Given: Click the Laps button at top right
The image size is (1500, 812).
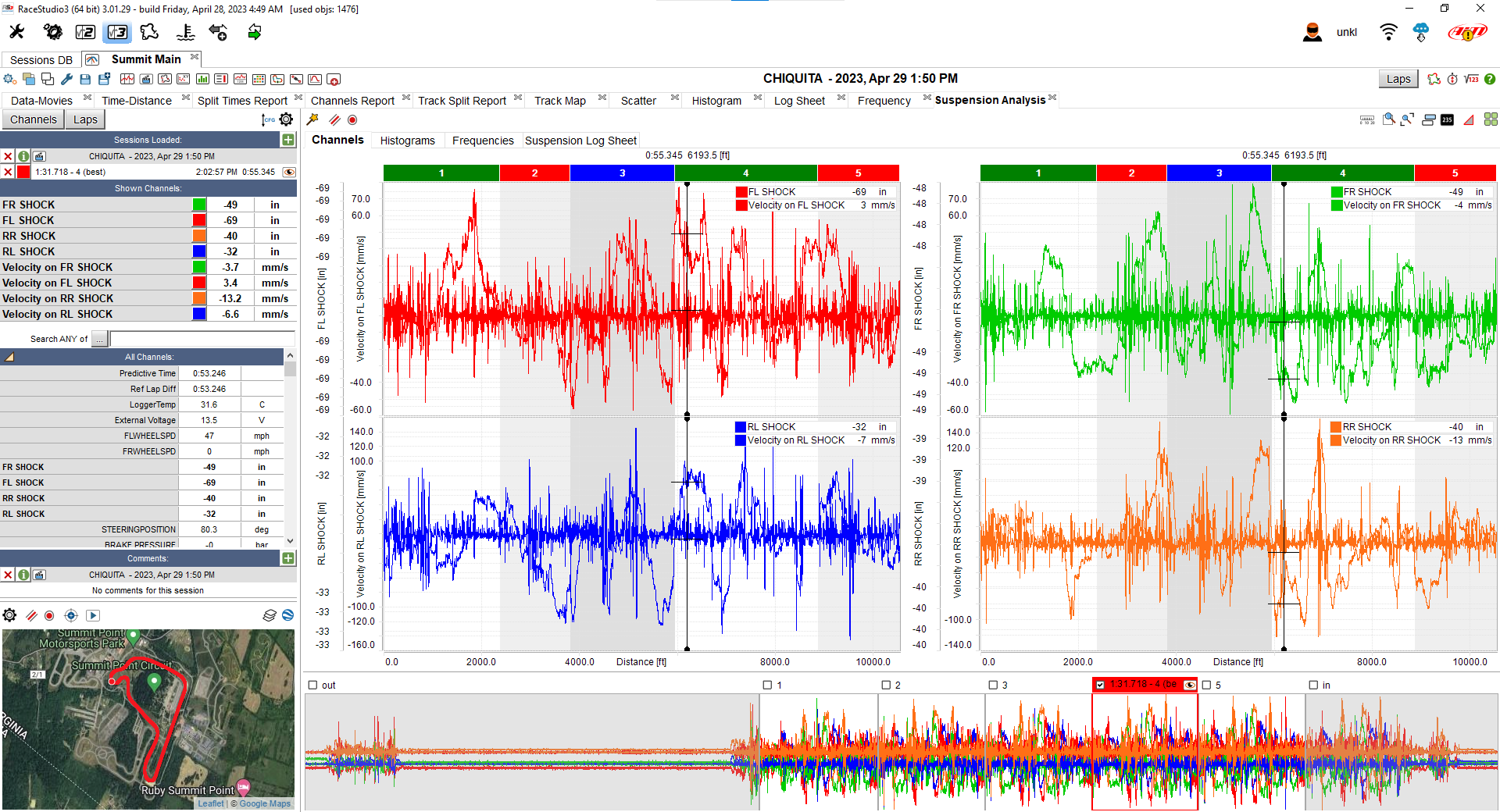Looking at the screenshot, I should click(1398, 79).
